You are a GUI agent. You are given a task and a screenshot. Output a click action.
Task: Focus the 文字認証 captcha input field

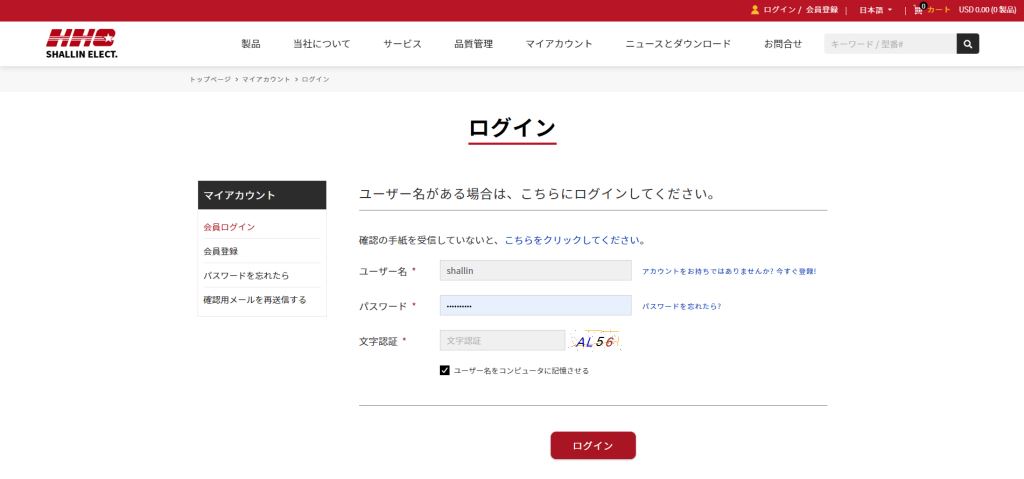(x=502, y=340)
